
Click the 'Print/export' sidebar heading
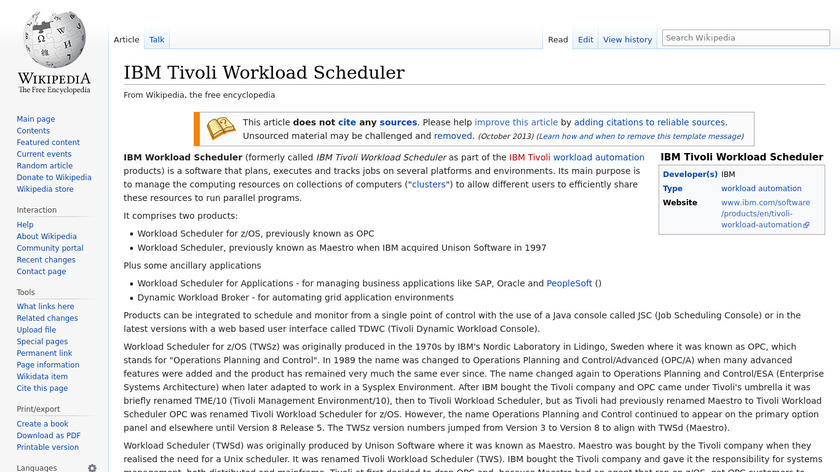click(38, 409)
